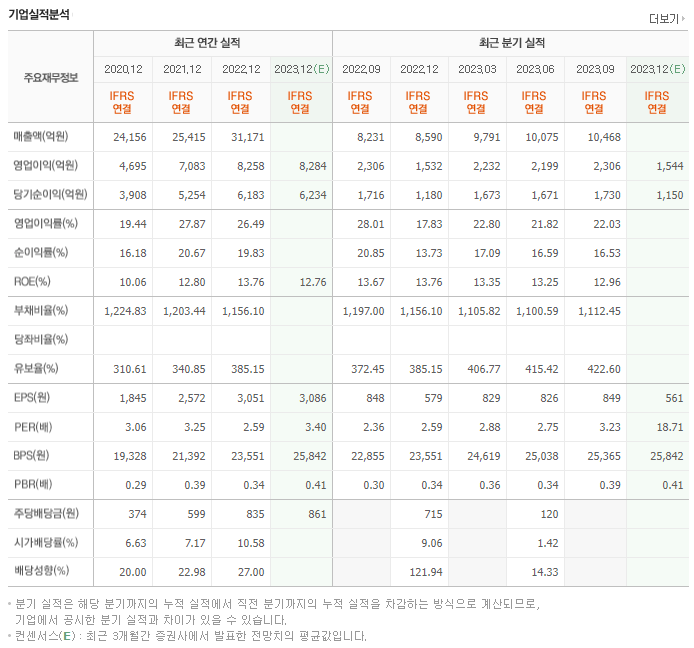Click the 주요재무정보 header cell
The image size is (694, 648).
[50, 78]
